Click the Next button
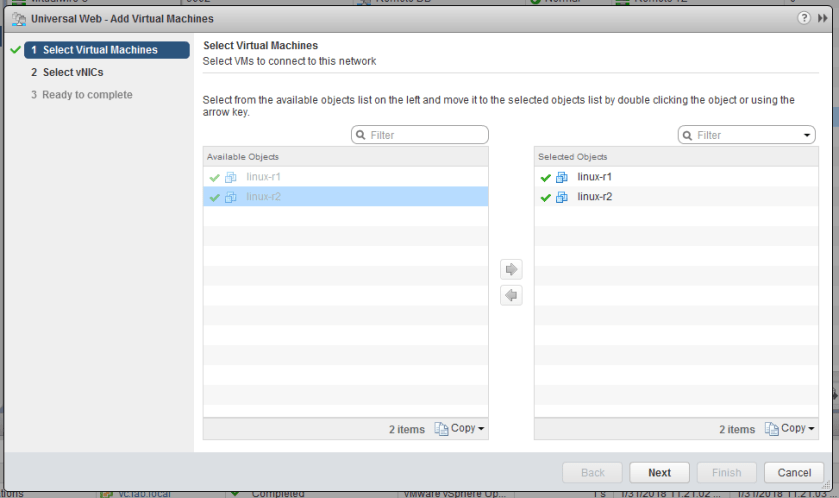 (x=659, y=472)
